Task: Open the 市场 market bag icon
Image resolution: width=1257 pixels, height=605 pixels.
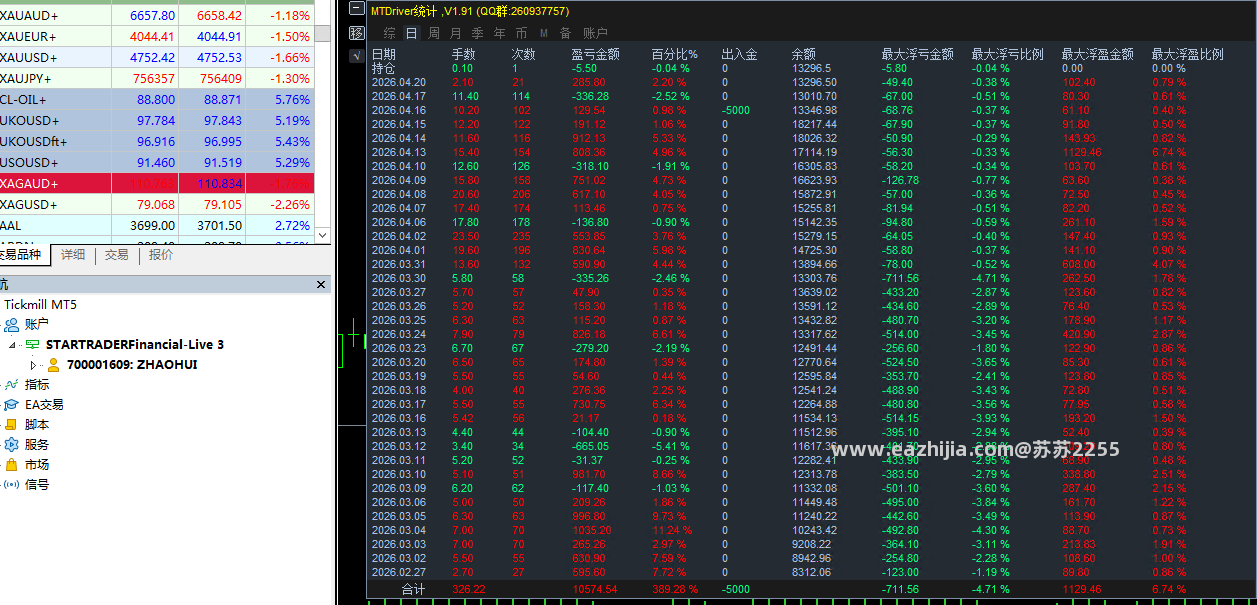Action: coord(12,464)
